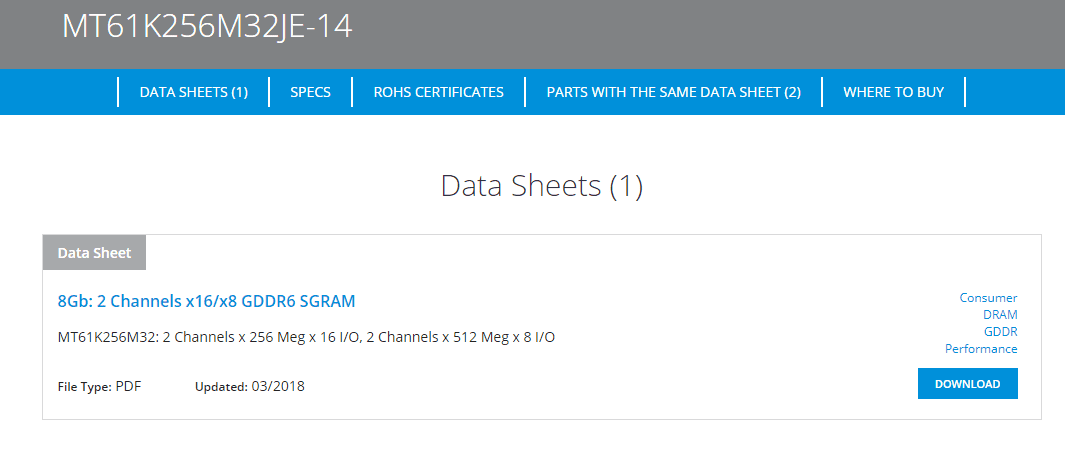Select the gray Data Sheet tab
Image resolution: width=1065 pixels, height=467 pixels.
(x=94, y=253)
